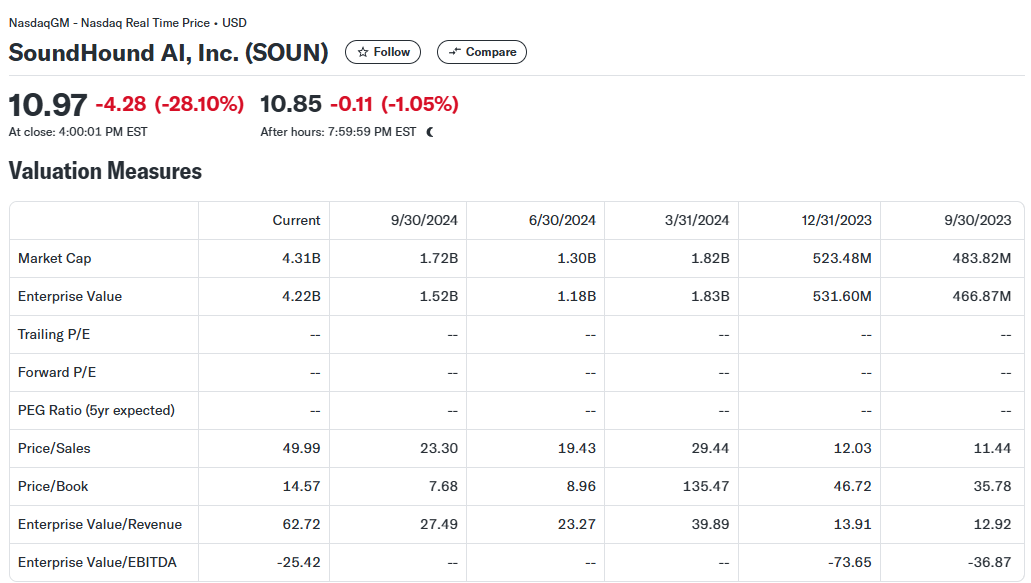Click Enterprise Value 1.83B

(x=710, y=296)
